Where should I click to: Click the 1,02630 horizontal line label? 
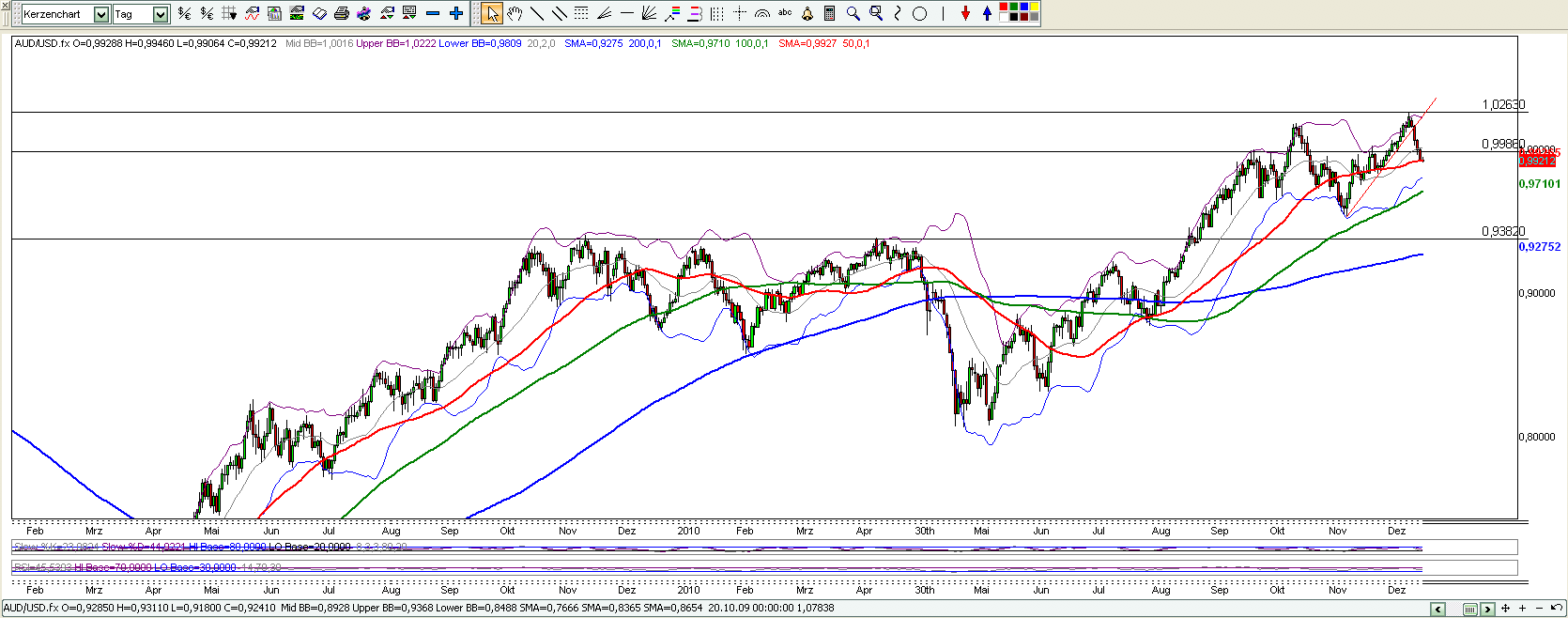pos(1503,104)
